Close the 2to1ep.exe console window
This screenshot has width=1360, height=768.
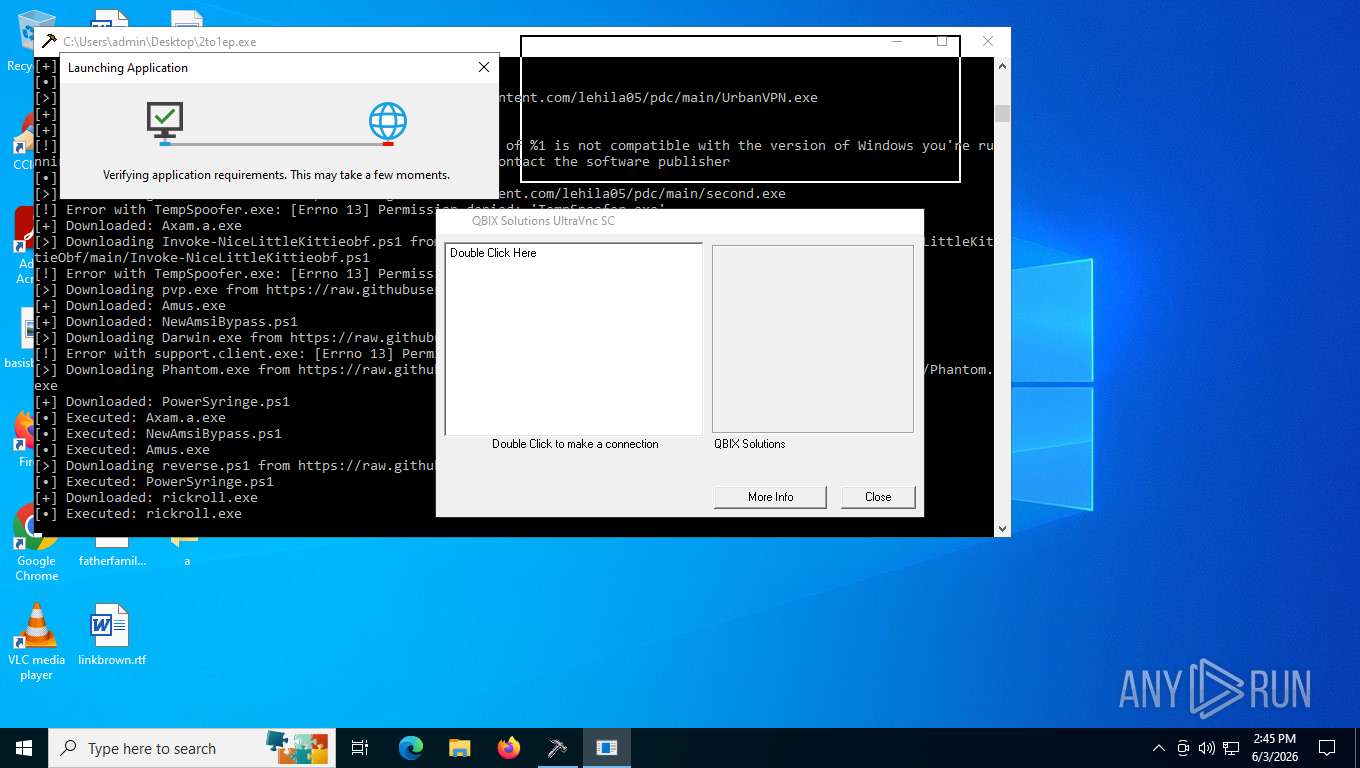click(987, 41)
